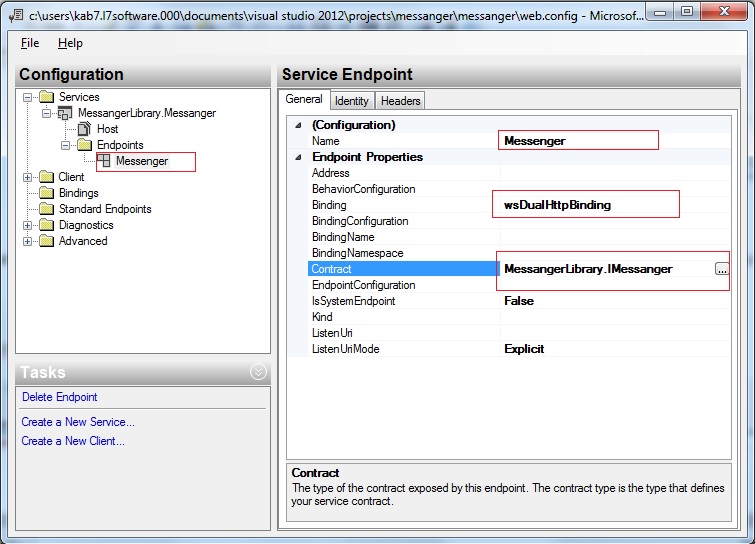755x544 pixels.
Task: Click the Client folder icon
Action: [x=46, y=177]
